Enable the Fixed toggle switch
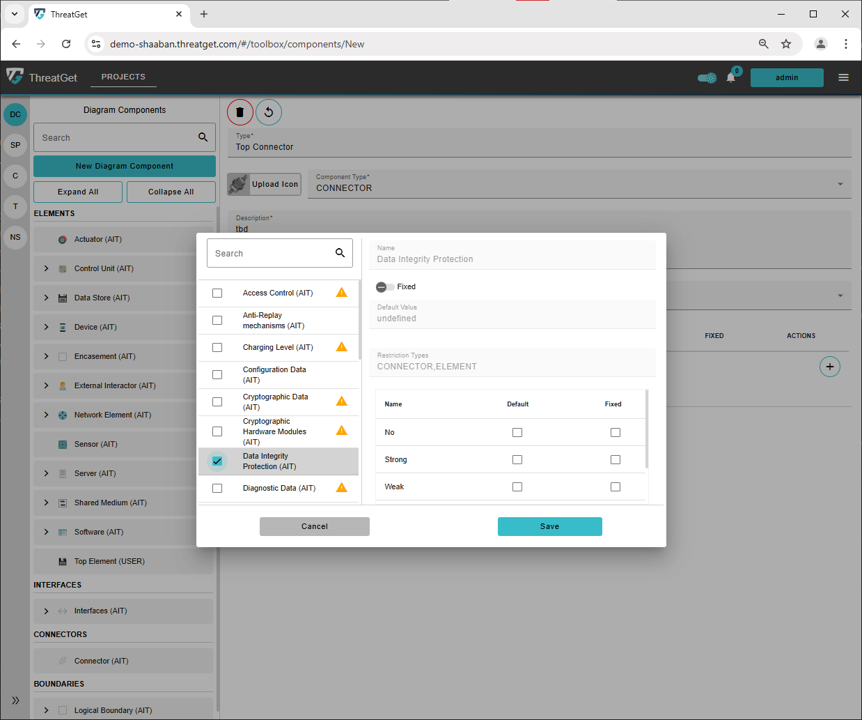 (383, 286)
